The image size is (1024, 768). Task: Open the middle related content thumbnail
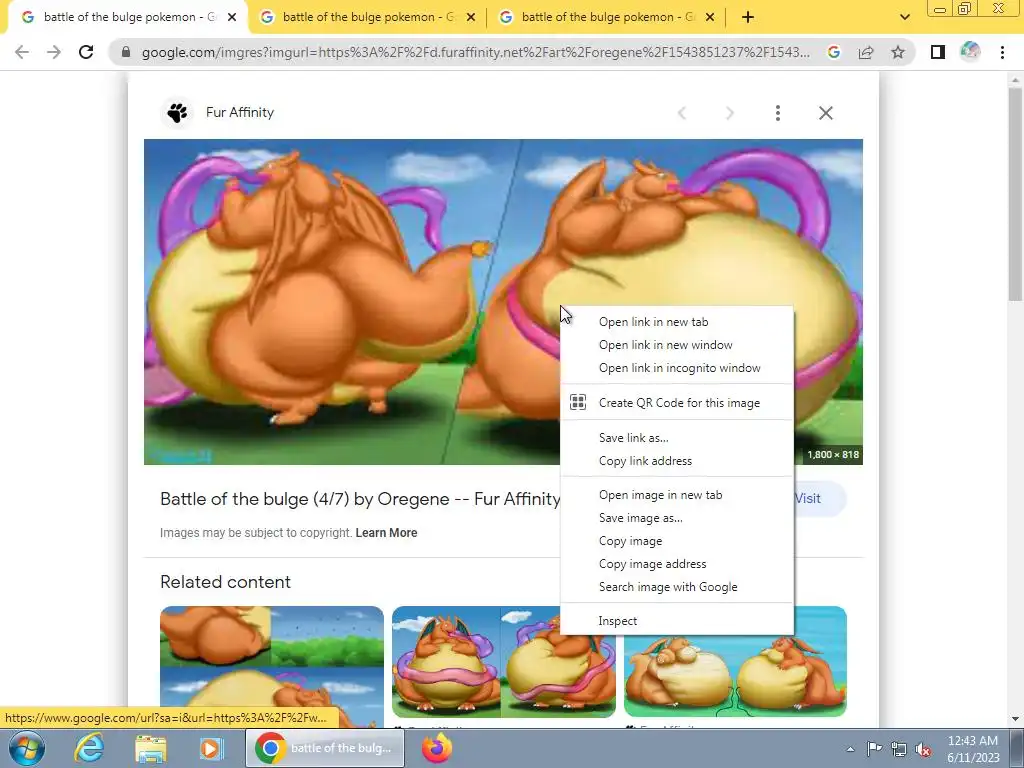coord(504,662)
